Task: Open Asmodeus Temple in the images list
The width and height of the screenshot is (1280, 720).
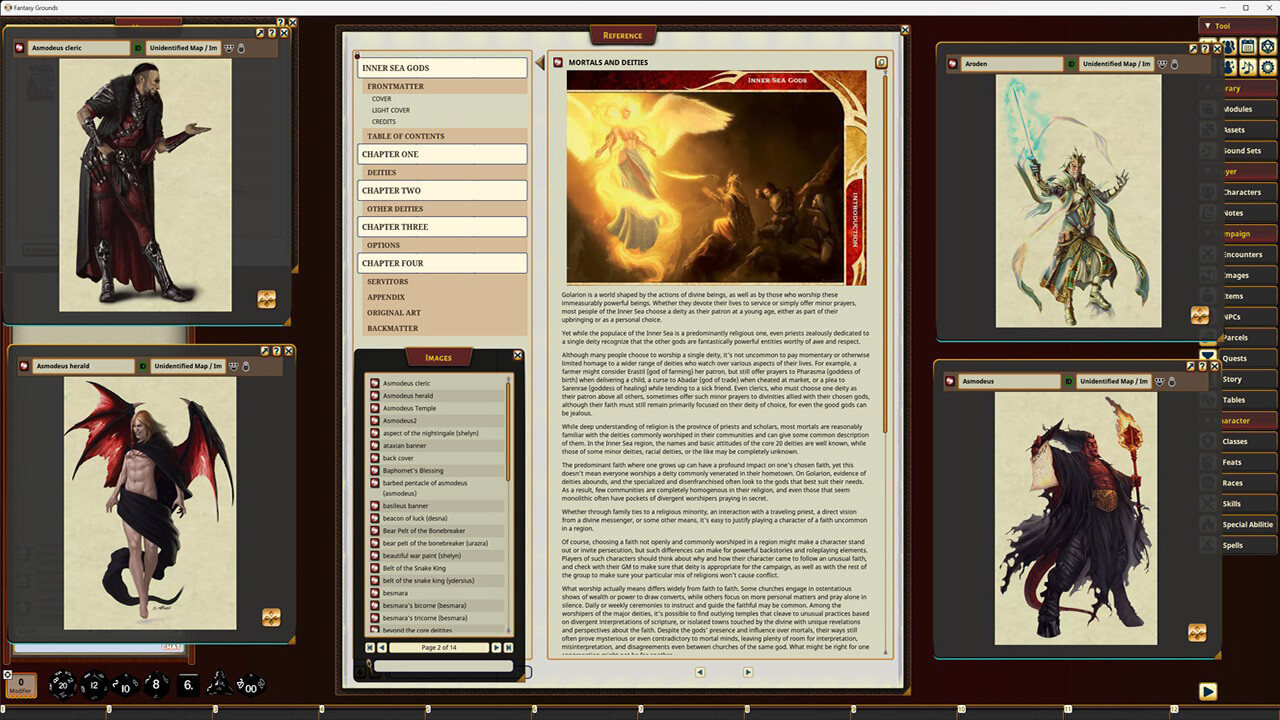Action: [409, 408]
